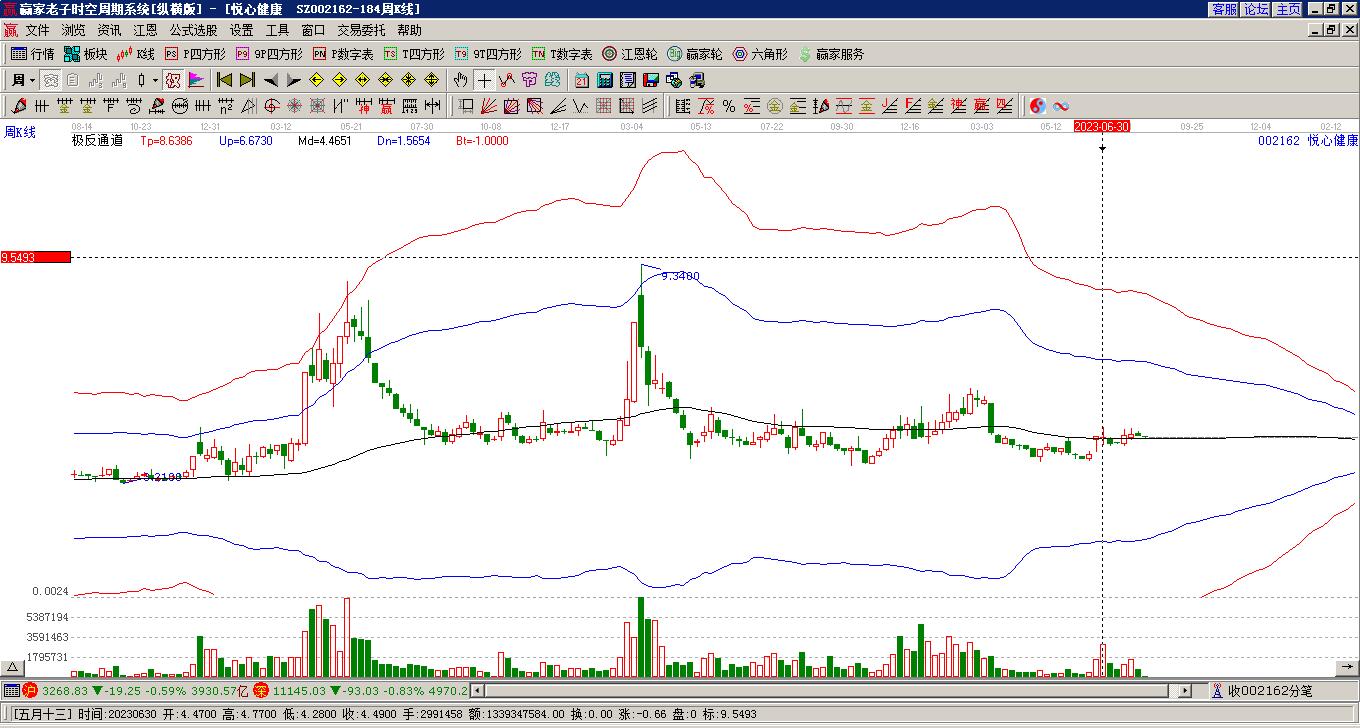Click the red circle target icon
This screenshot has width=1360, height=728.
click(272, 106)
